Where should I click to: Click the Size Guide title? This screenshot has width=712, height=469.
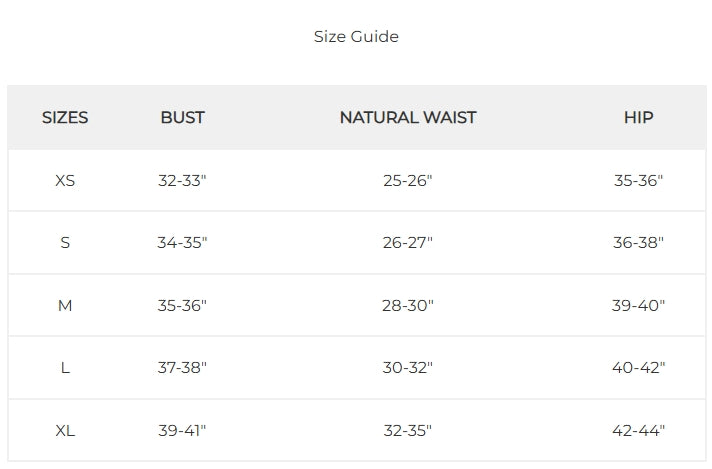(x=356, y=37)
